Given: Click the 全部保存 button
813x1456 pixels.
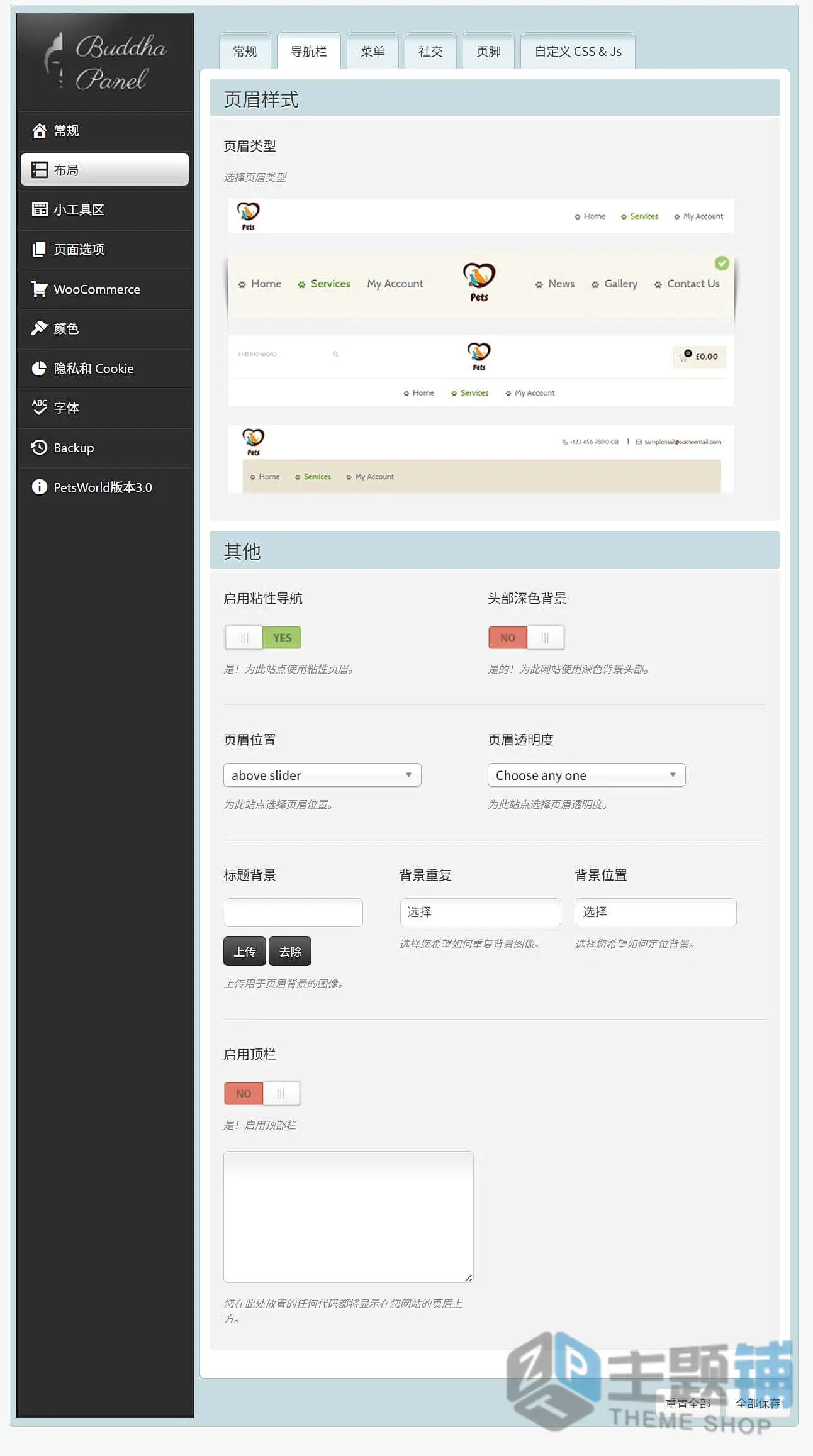Looking at the screenshot, I should click(758, 1403).
